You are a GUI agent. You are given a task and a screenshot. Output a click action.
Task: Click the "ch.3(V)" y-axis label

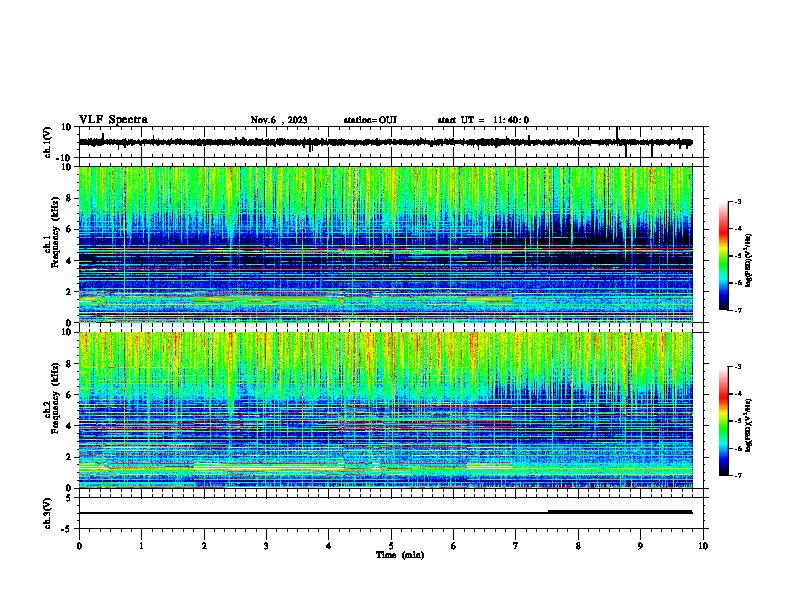pyautogui.click(x=48, y=514)
